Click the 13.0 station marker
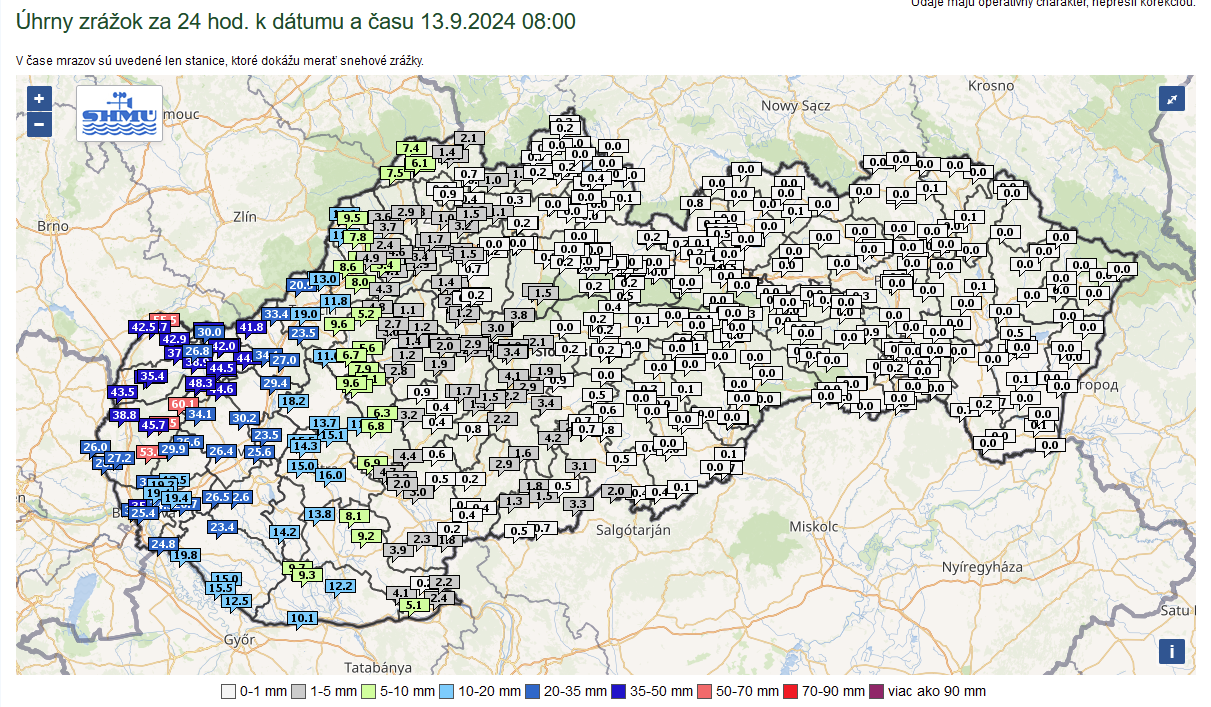The image size is (1211, 707). (325, 279)
